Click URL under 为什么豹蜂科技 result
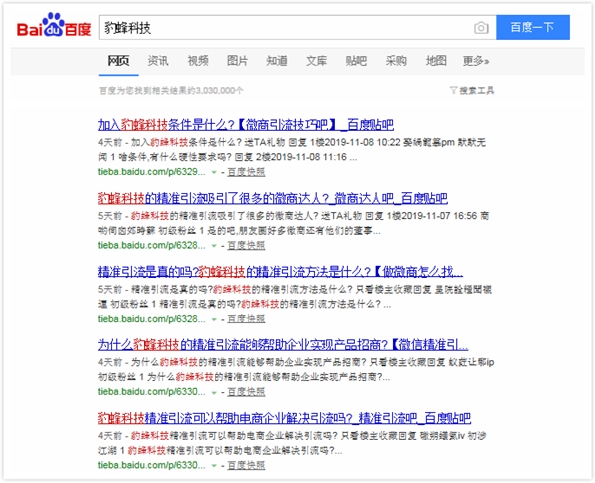The height and width of the screenshot is (483, 595). (x=151, y=392)
